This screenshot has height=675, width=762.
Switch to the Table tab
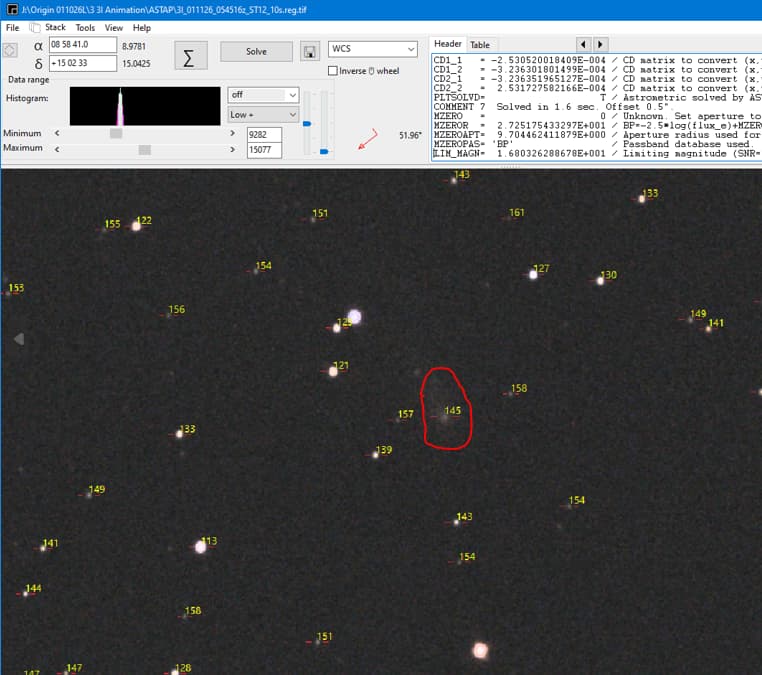pos(480,45)
